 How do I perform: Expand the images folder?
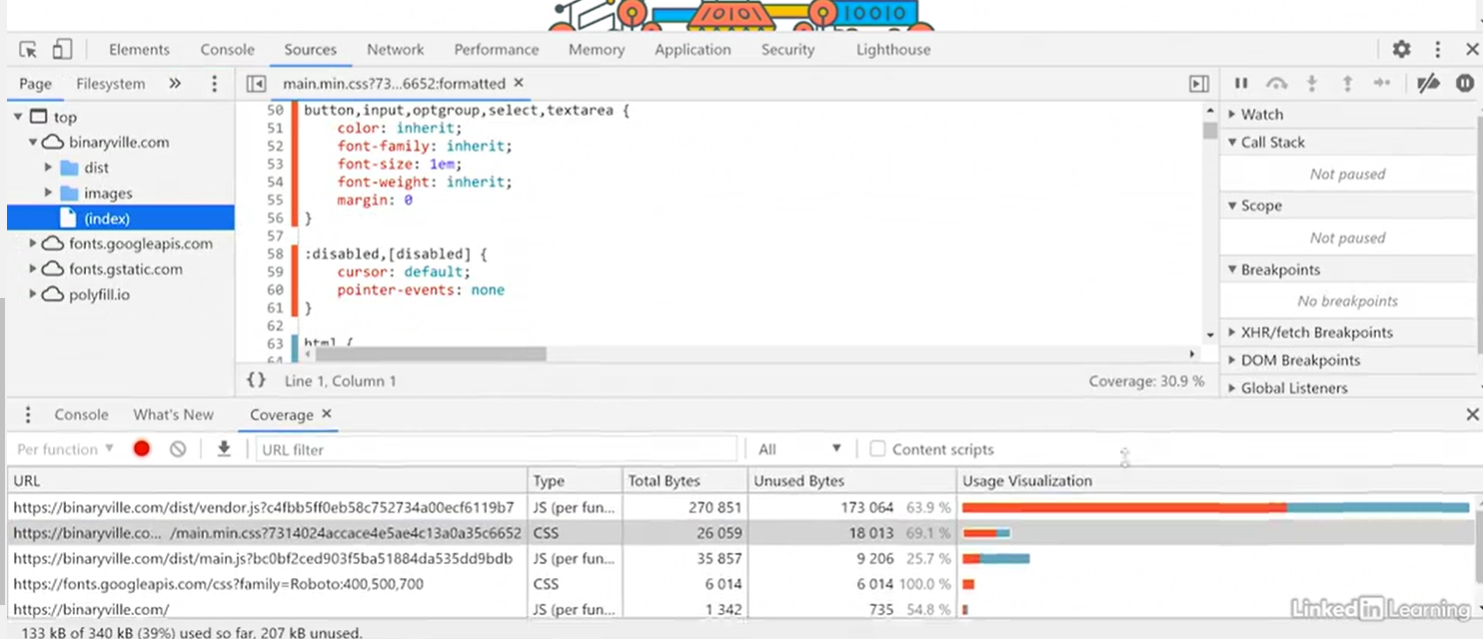[x=48, y=193]
